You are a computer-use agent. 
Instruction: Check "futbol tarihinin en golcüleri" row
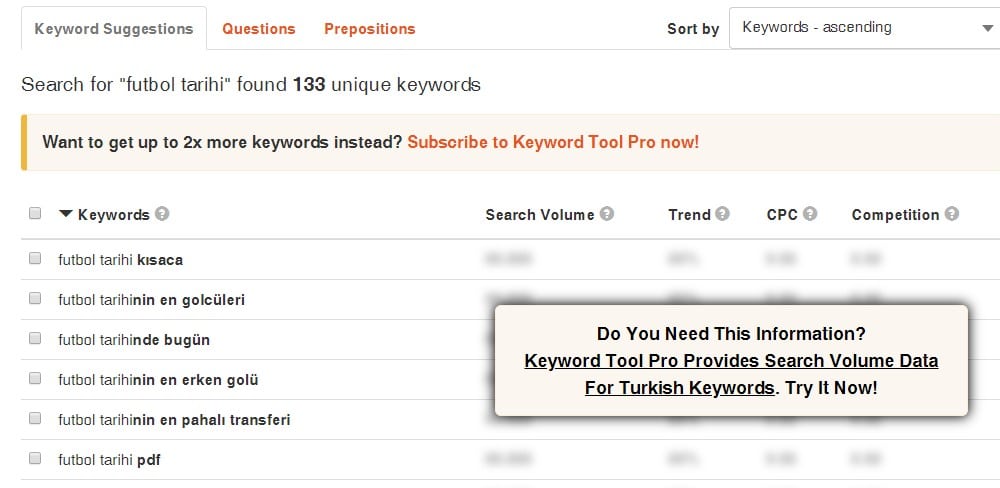(x=35, y=298)
